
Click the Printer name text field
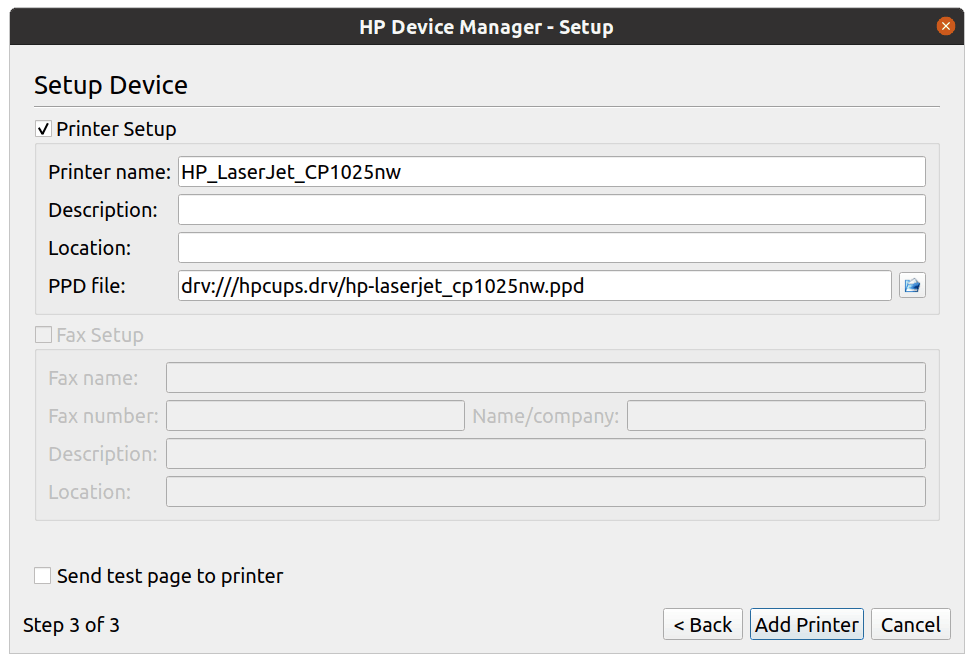coord(551,172)
